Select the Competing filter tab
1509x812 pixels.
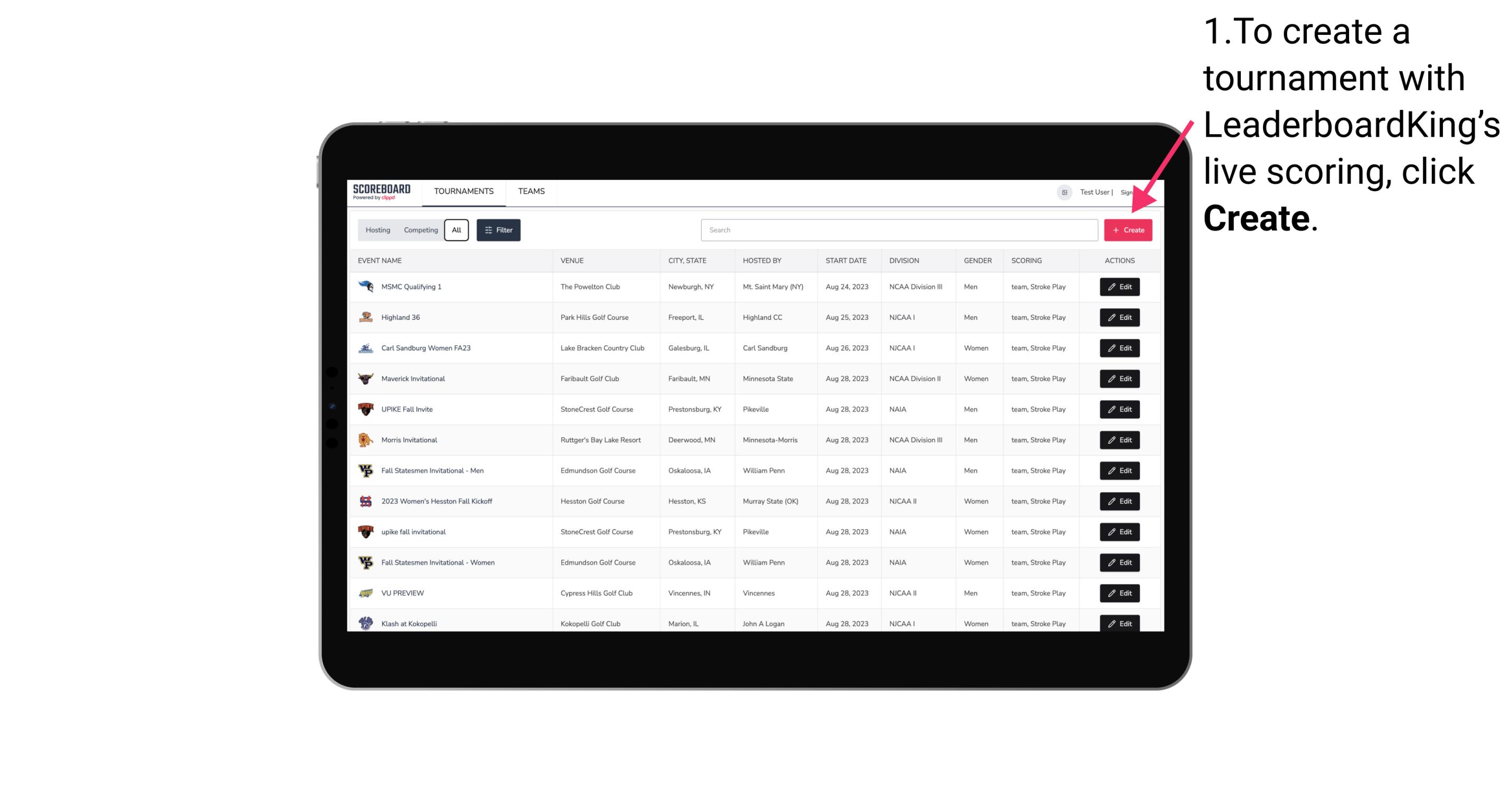(x=420, y=230)
